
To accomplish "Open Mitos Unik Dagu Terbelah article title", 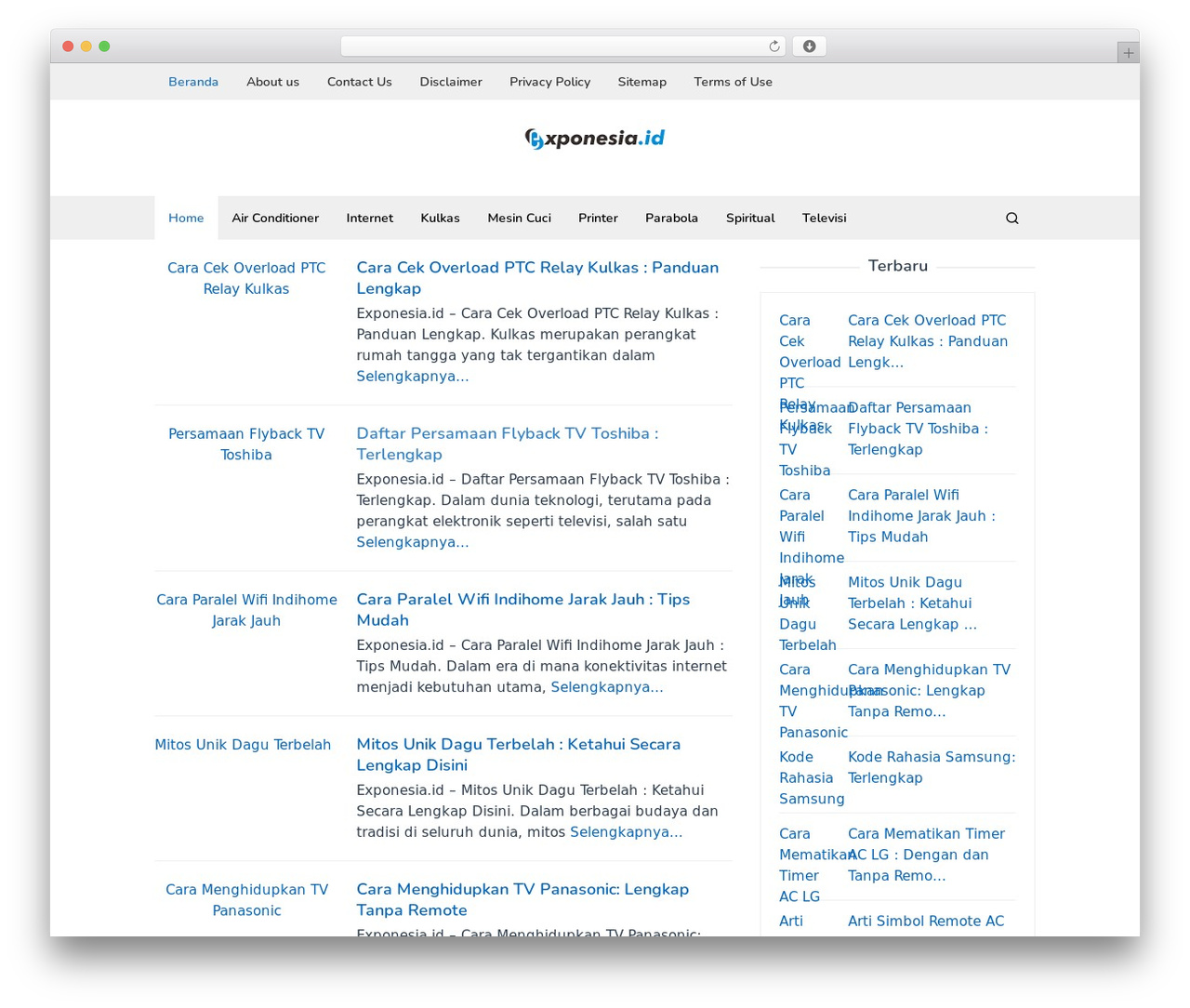I will point(518,755).
